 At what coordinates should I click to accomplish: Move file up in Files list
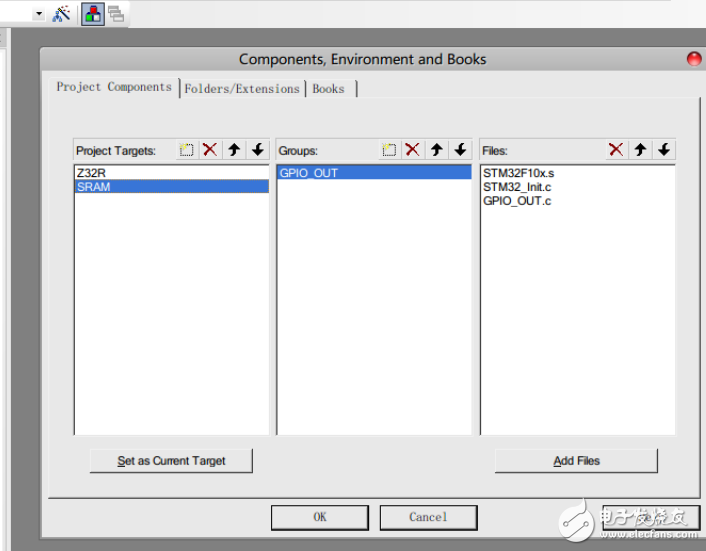(x=640, y=149)
